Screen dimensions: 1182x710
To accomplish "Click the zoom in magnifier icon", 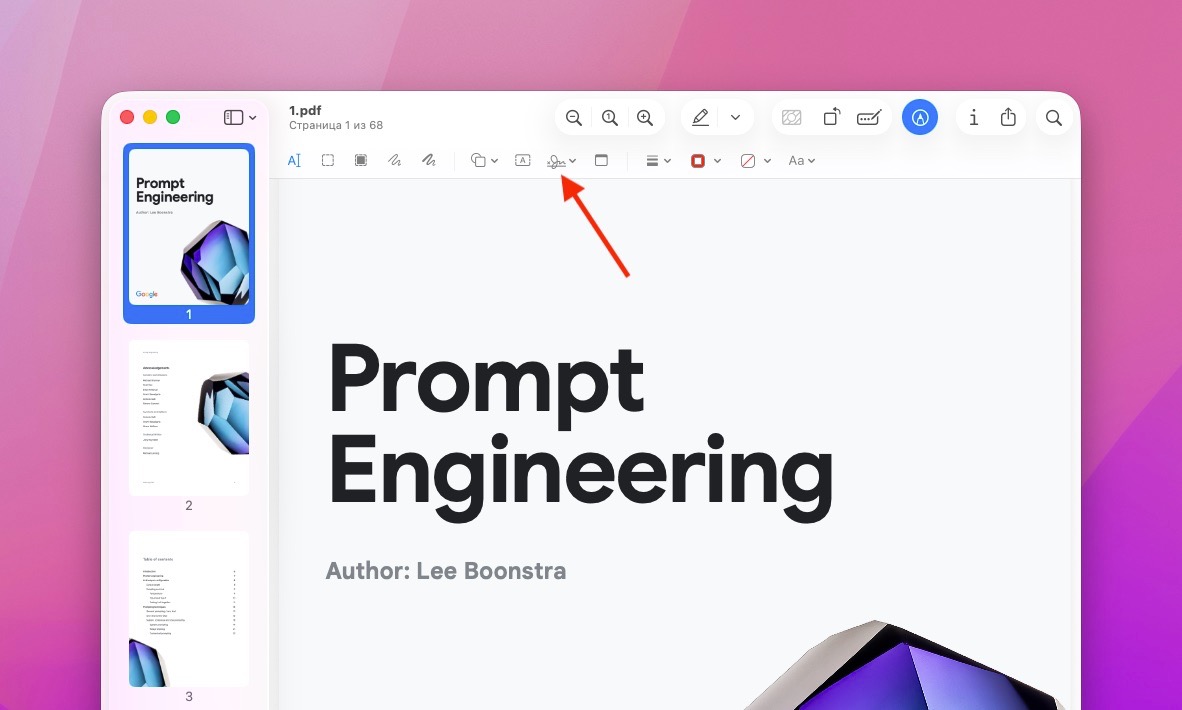I will pyautogui.click(x=645, y=118).
